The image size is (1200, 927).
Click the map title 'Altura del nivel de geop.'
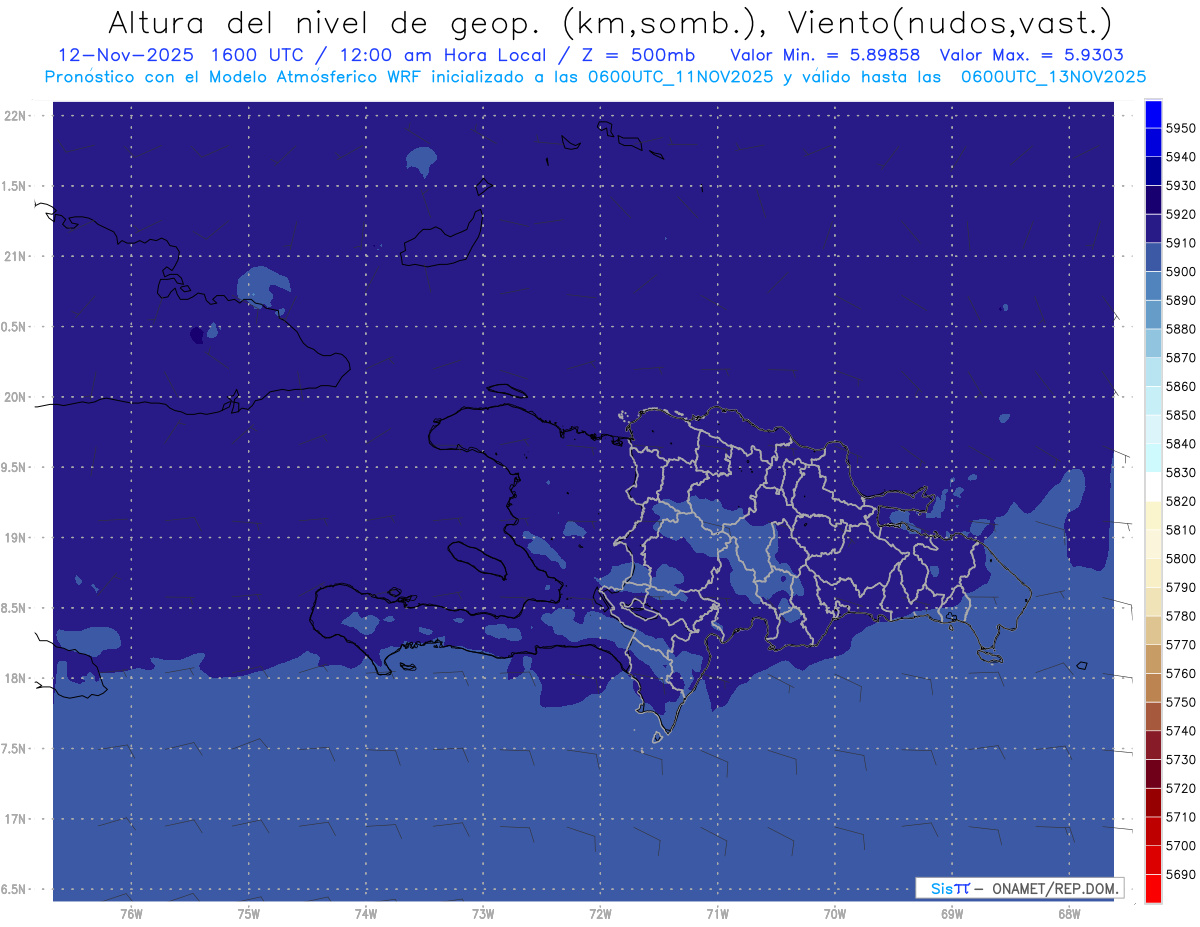coord(325,22)
